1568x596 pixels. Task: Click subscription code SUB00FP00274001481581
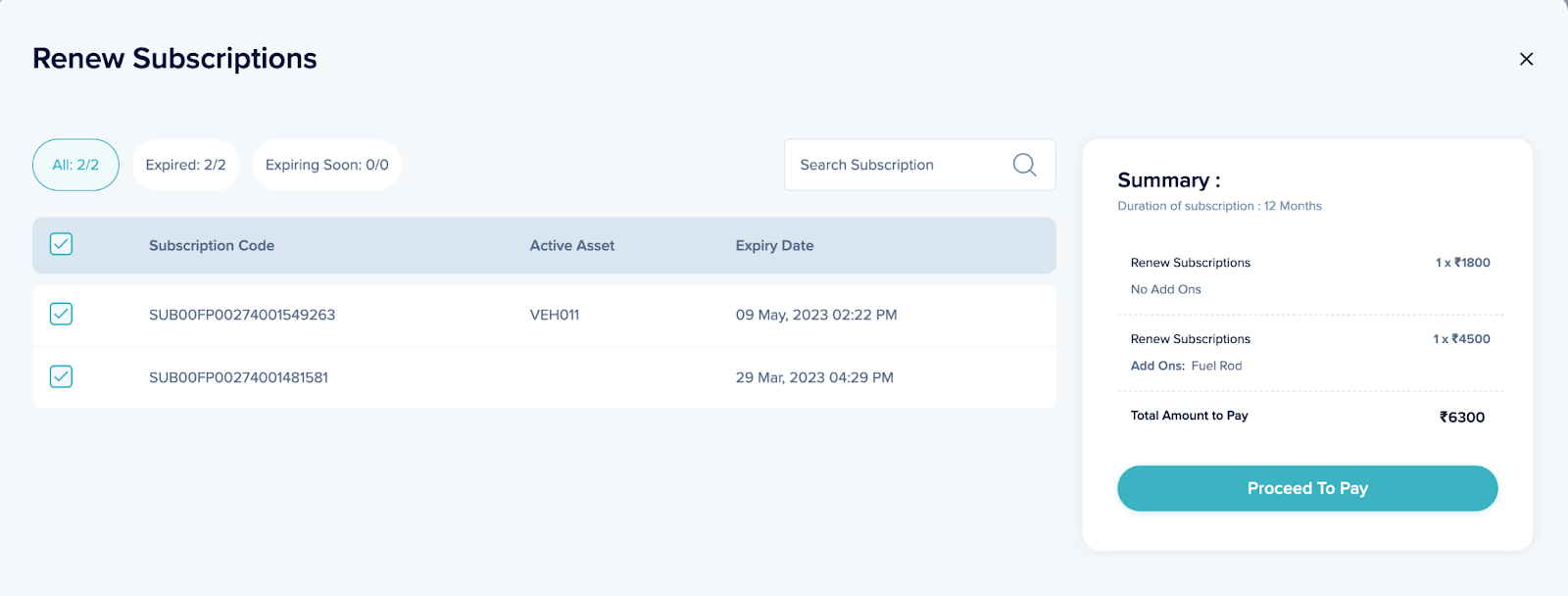pos(238,377)
